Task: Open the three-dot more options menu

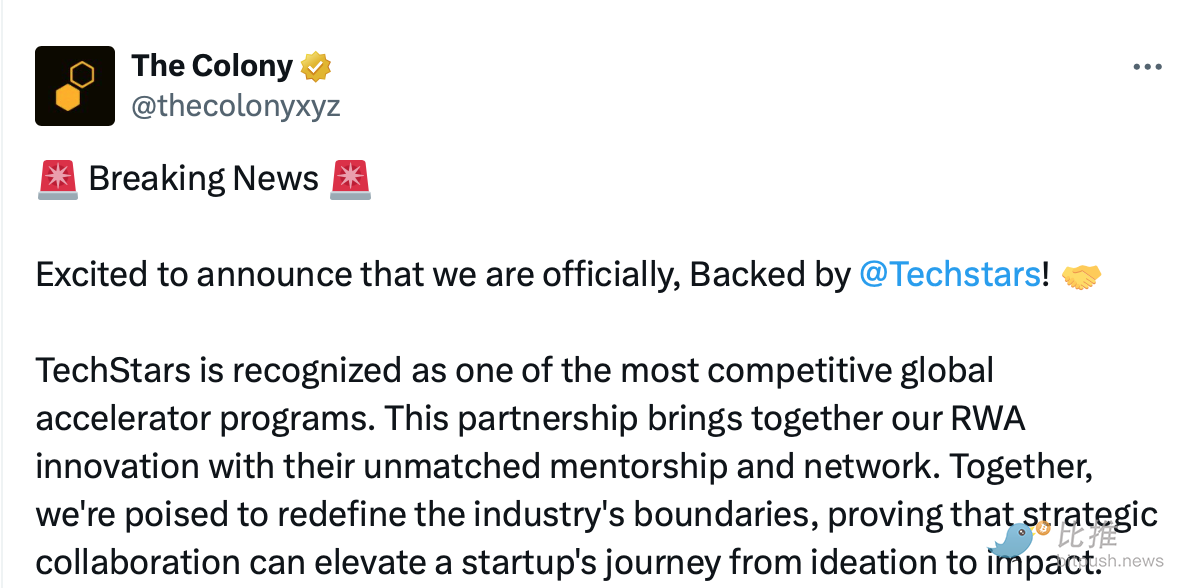Action: point(1147,67)
